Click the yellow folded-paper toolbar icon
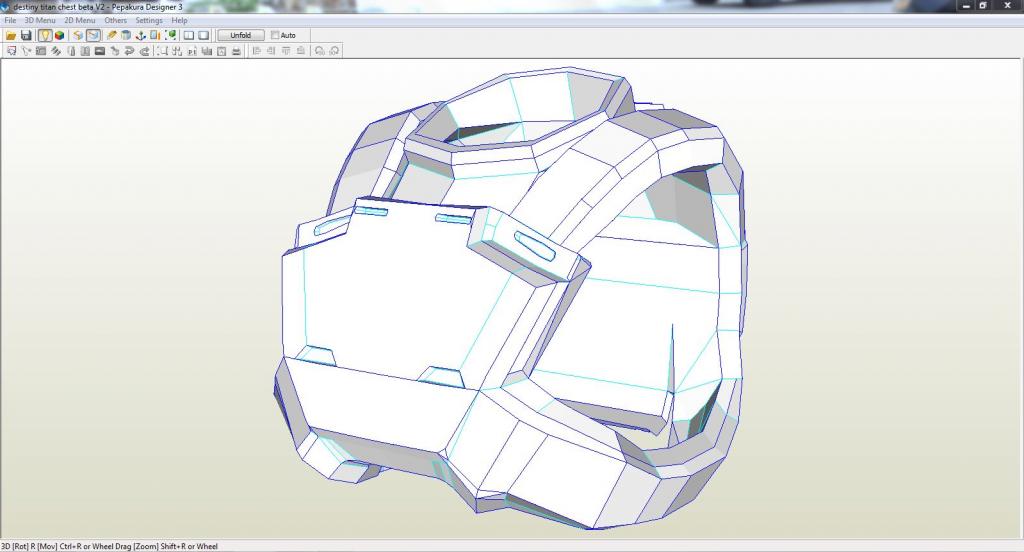Image resolution: width=1024 pixels, height=552 pixels. click(78, 35)
